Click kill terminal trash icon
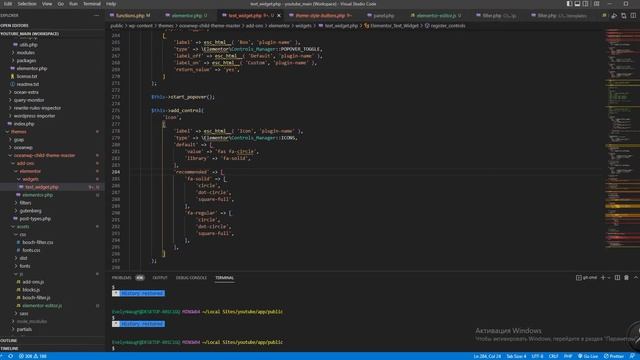The height and width of the screenshot is (360, 640). point(626,278)
